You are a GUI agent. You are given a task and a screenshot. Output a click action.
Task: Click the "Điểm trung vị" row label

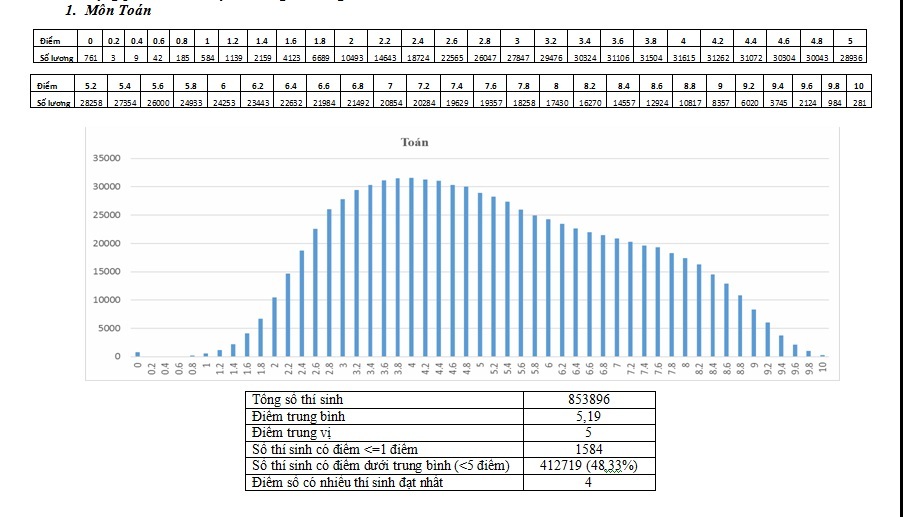[292, 433]
